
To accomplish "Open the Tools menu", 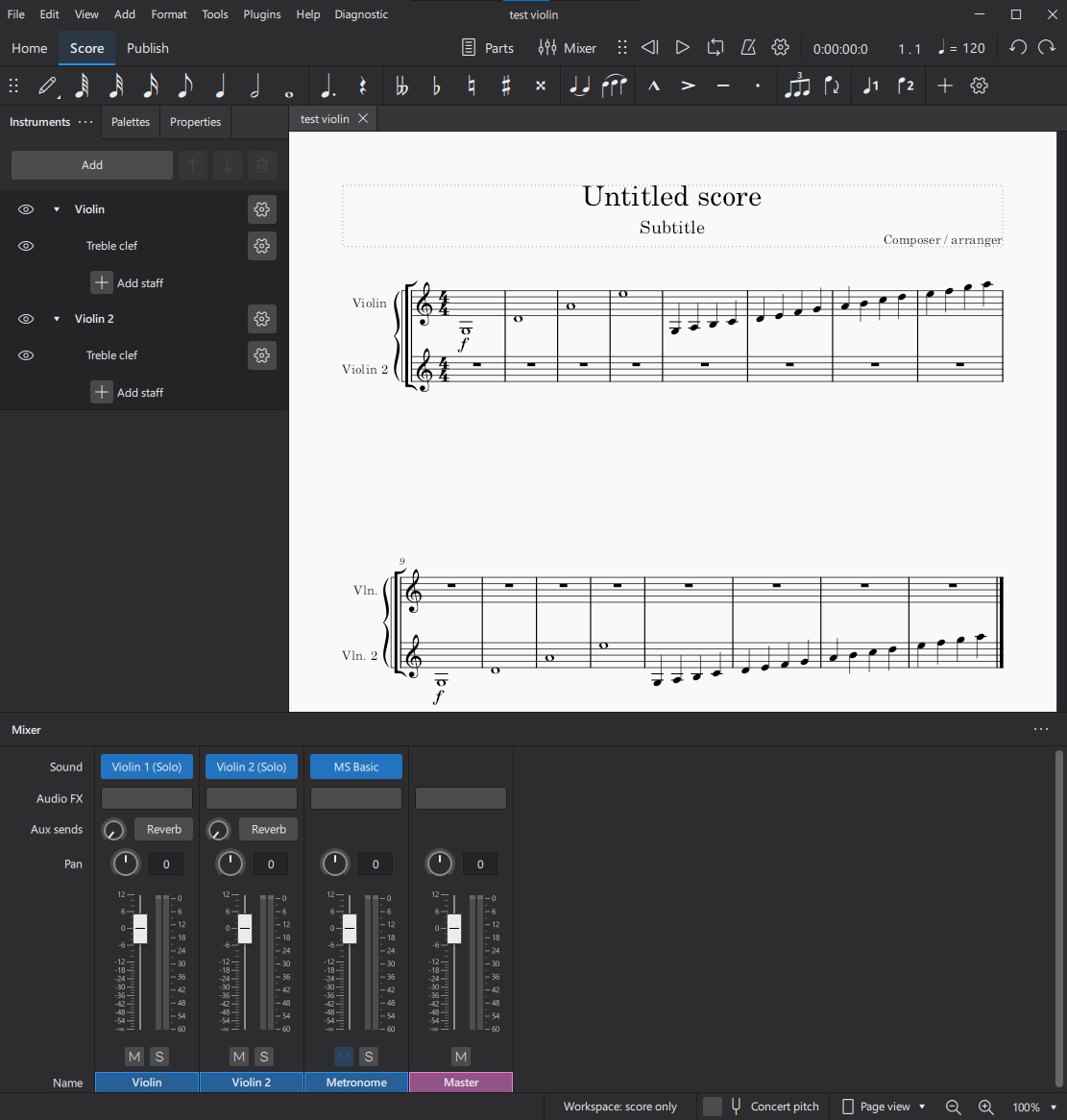I will pos(214,13).
